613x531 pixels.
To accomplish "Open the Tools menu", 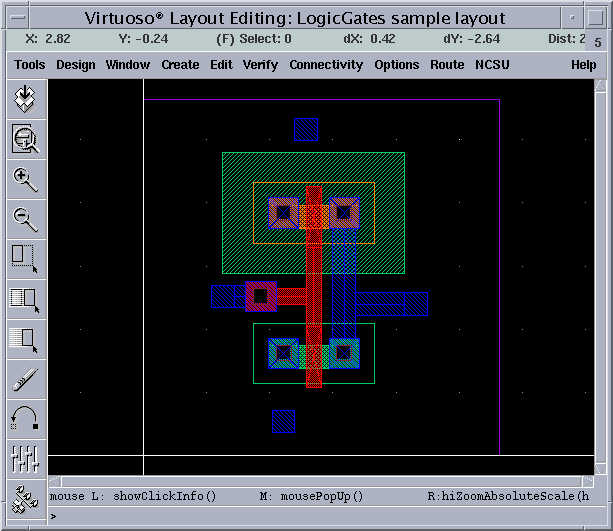I will [x=30, y=65].
